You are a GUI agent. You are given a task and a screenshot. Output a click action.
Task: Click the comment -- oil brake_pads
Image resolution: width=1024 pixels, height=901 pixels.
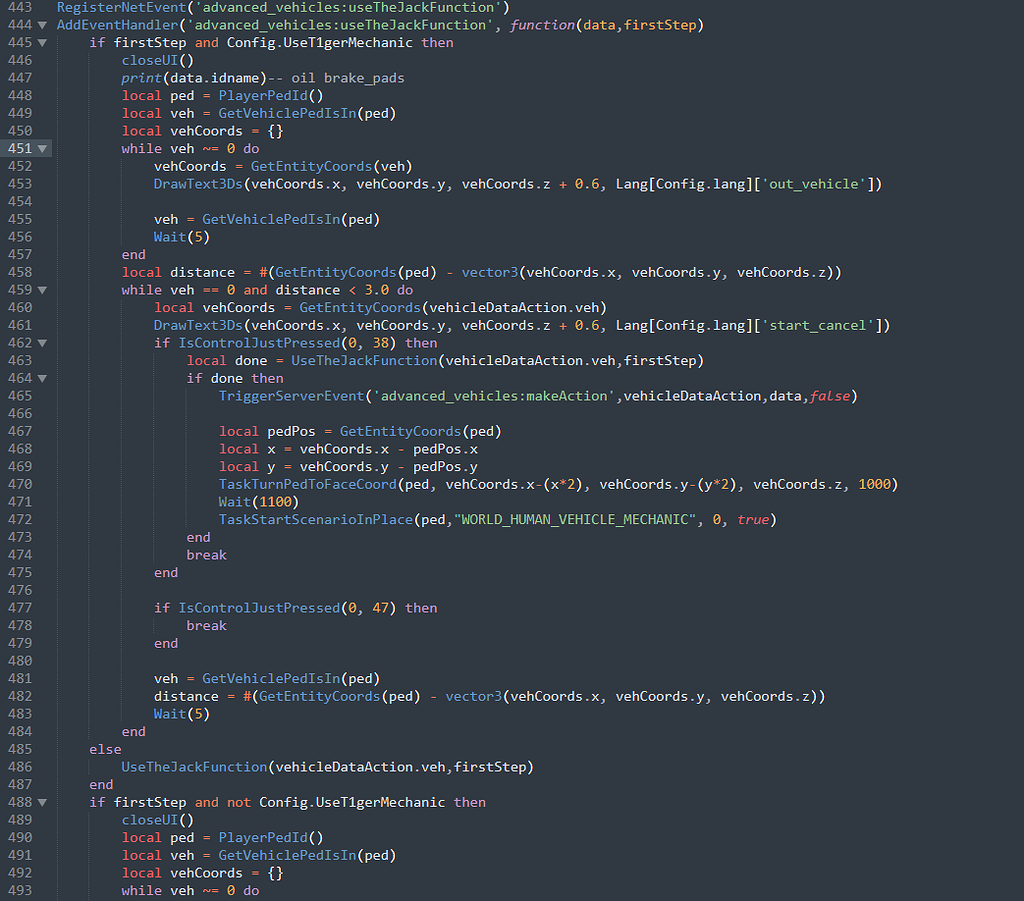[336, 77]
